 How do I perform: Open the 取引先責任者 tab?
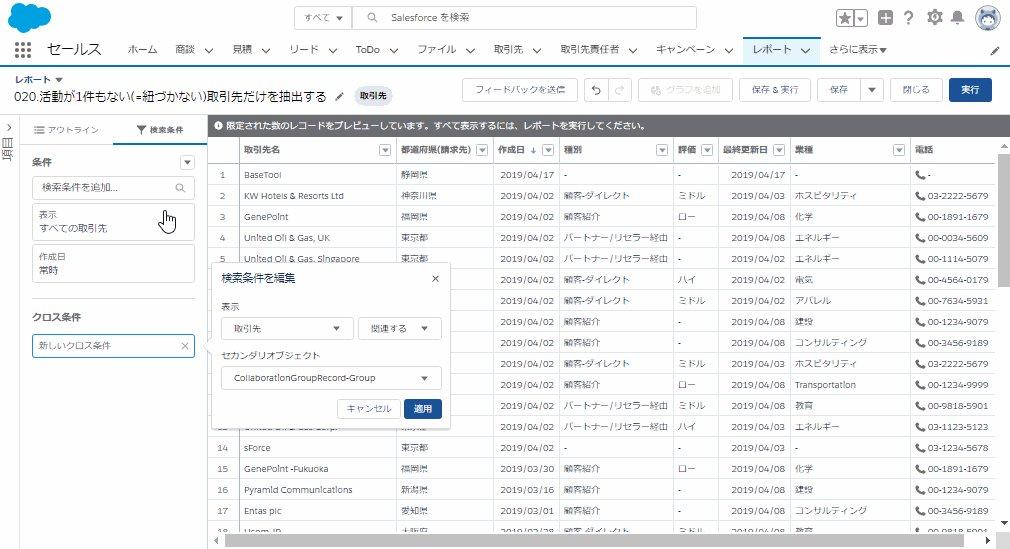tap(589, 50)
